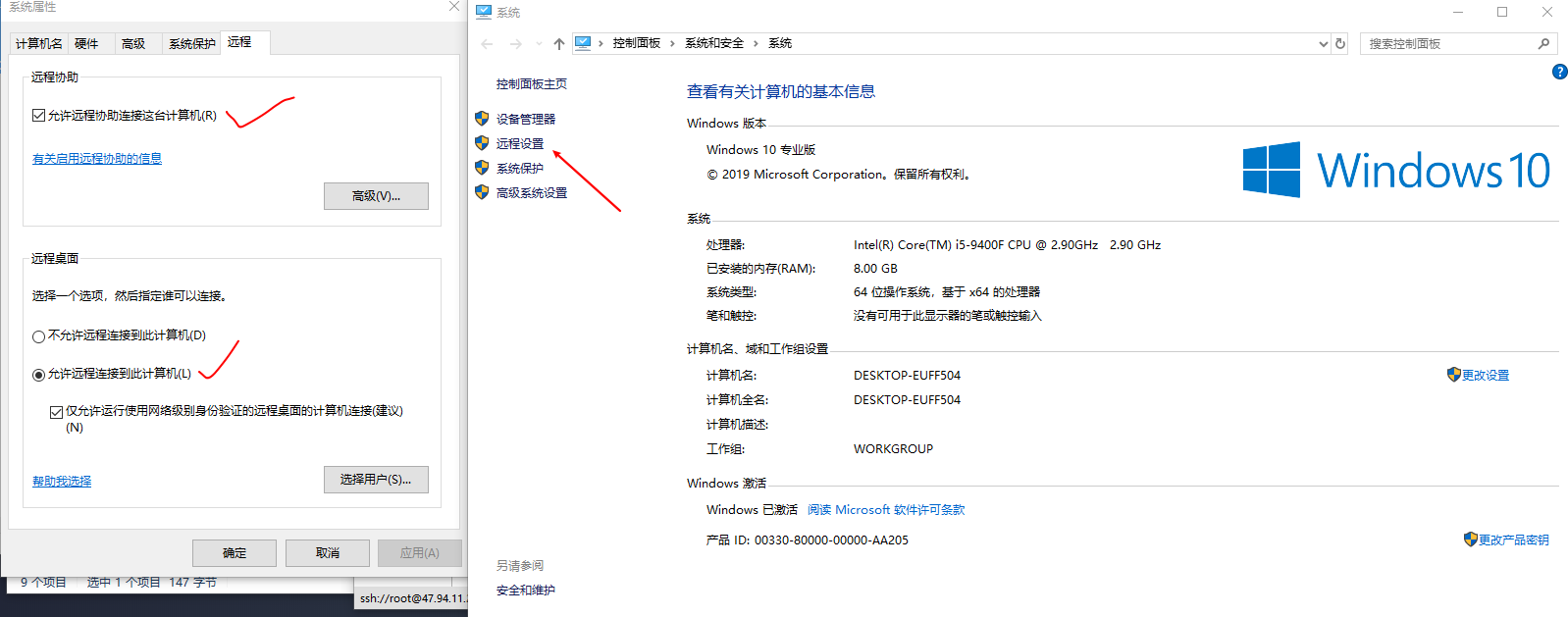Click the 选择用户(S)... button

coord(376,479)
